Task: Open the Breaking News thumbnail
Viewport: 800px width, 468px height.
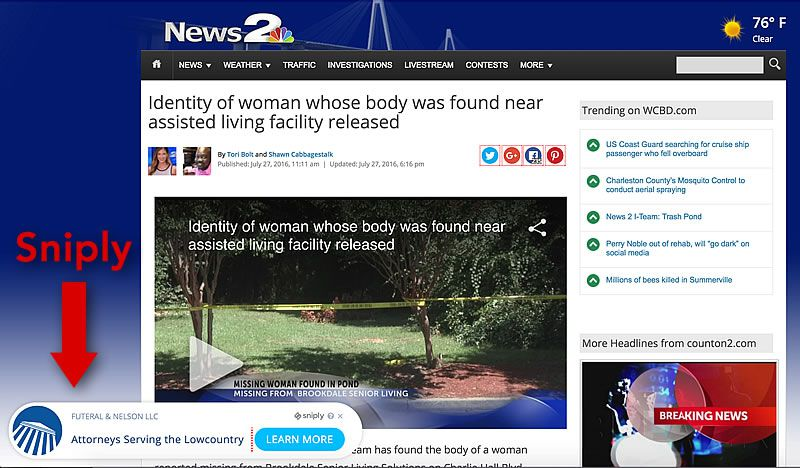Action: [679, 413]
